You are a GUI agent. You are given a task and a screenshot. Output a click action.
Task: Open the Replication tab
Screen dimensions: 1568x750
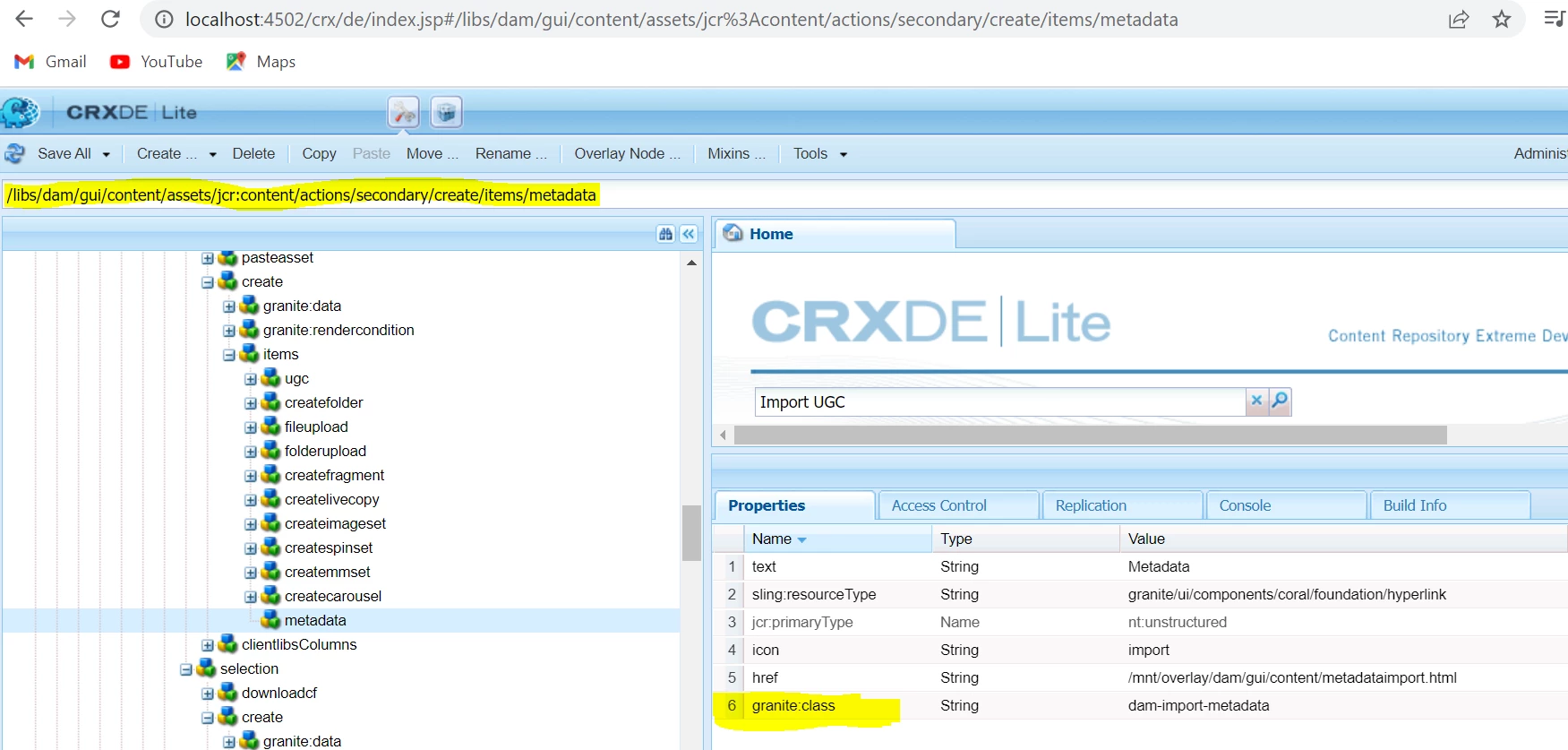click(x=1123, y=505)
